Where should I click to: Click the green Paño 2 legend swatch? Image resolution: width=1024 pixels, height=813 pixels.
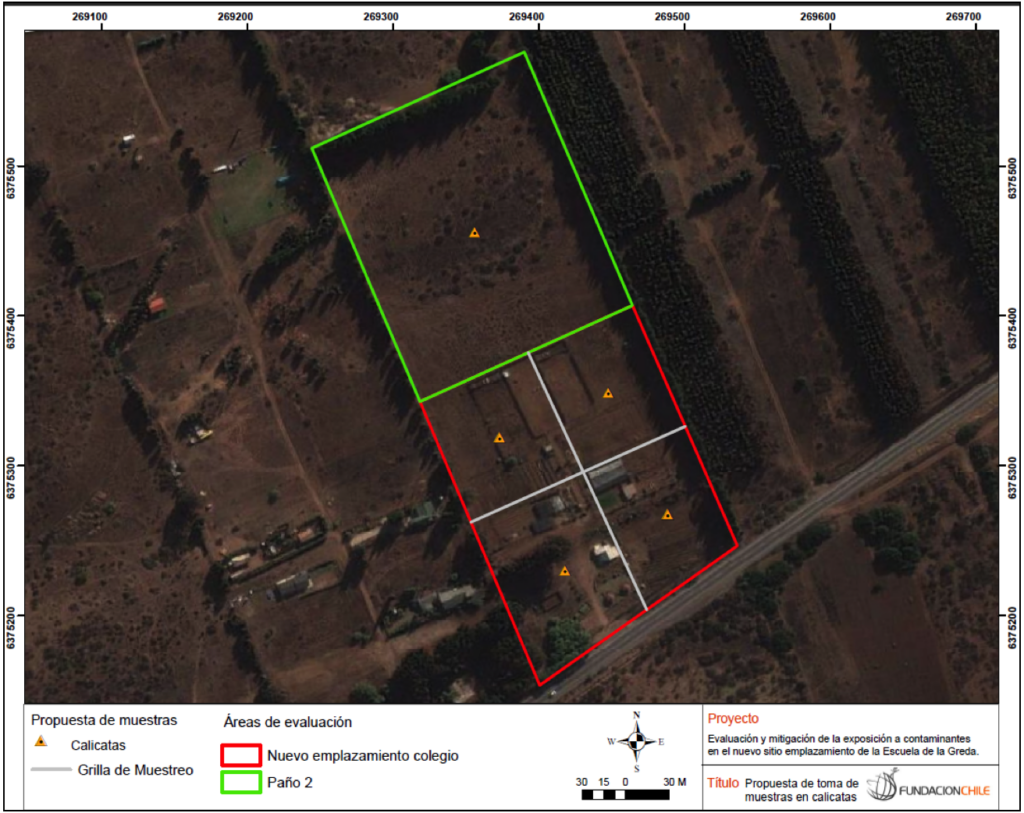(239, 783)
